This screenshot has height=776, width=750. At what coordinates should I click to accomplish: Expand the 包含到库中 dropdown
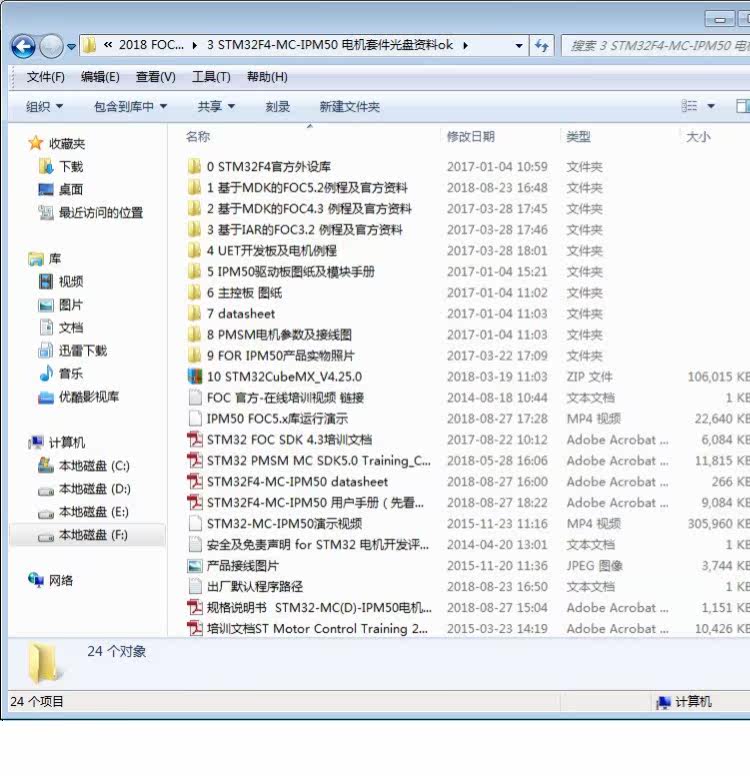click(x=131, y=106)
